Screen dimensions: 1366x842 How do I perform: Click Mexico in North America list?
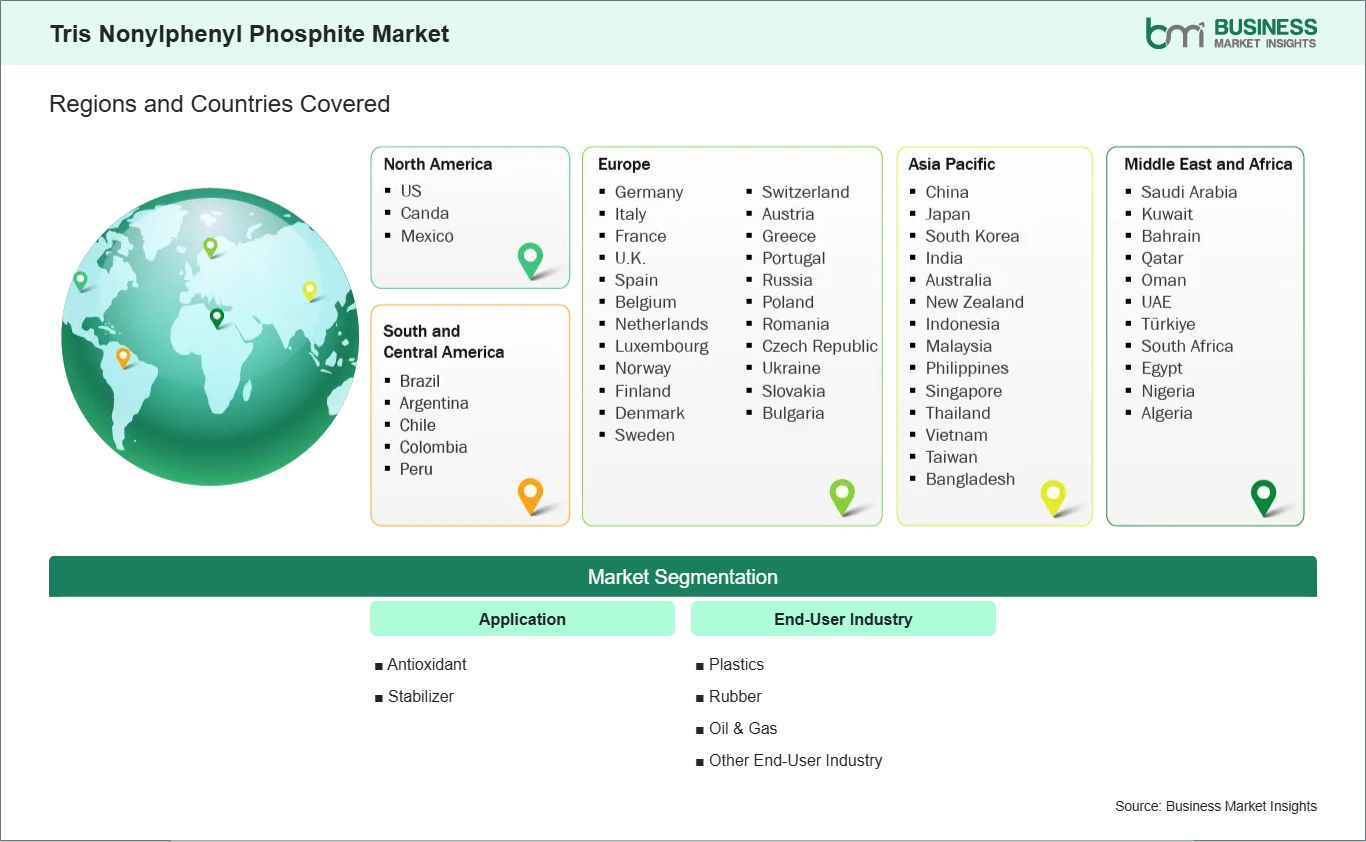click(x=427, y=236)
